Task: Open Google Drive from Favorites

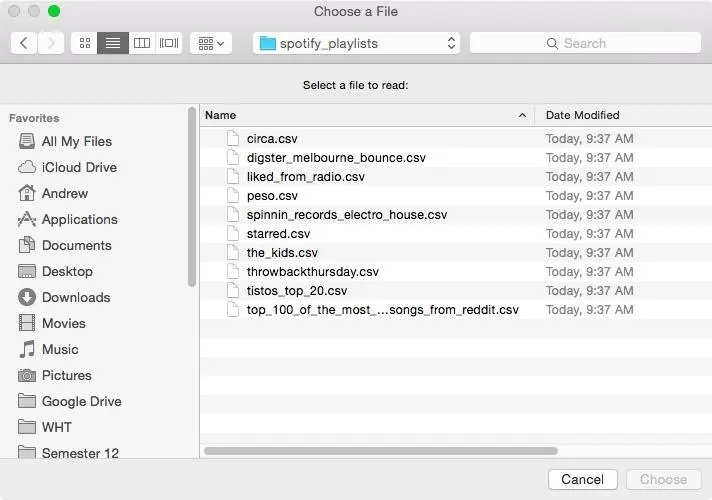Action: tap(81, 401)
